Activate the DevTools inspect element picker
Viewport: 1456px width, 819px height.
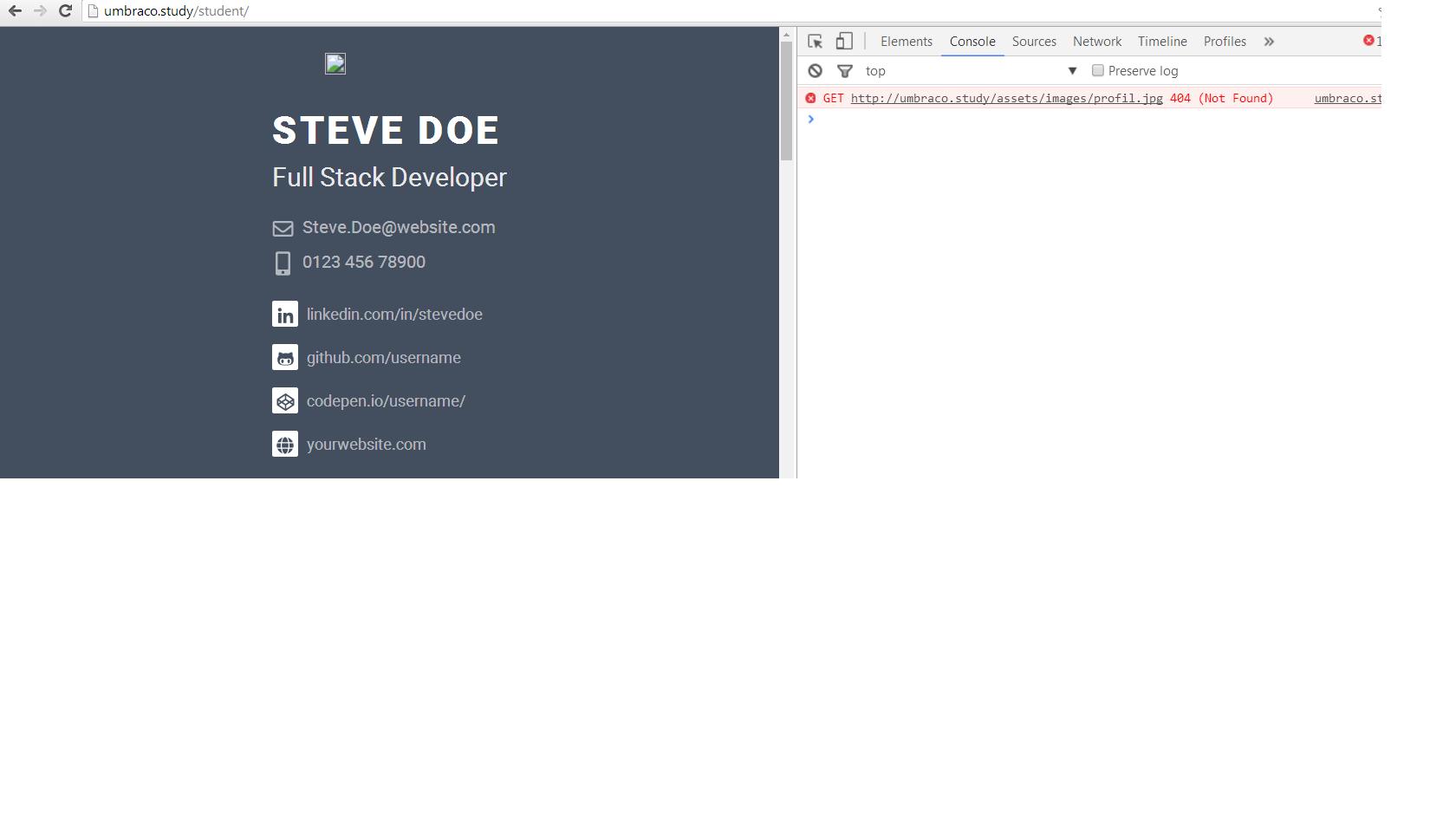click(x=815, y=41)
